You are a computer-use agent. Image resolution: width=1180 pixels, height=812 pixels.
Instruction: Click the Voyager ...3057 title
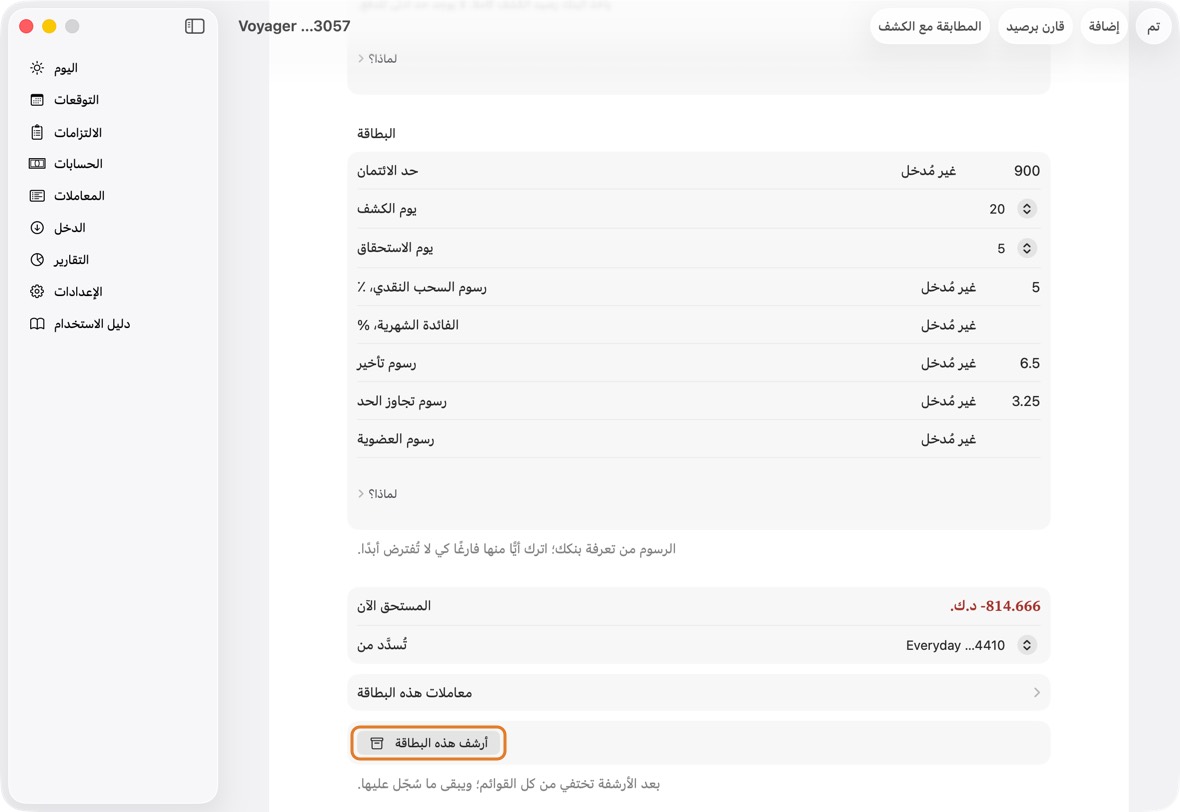(x=294, y=26)
